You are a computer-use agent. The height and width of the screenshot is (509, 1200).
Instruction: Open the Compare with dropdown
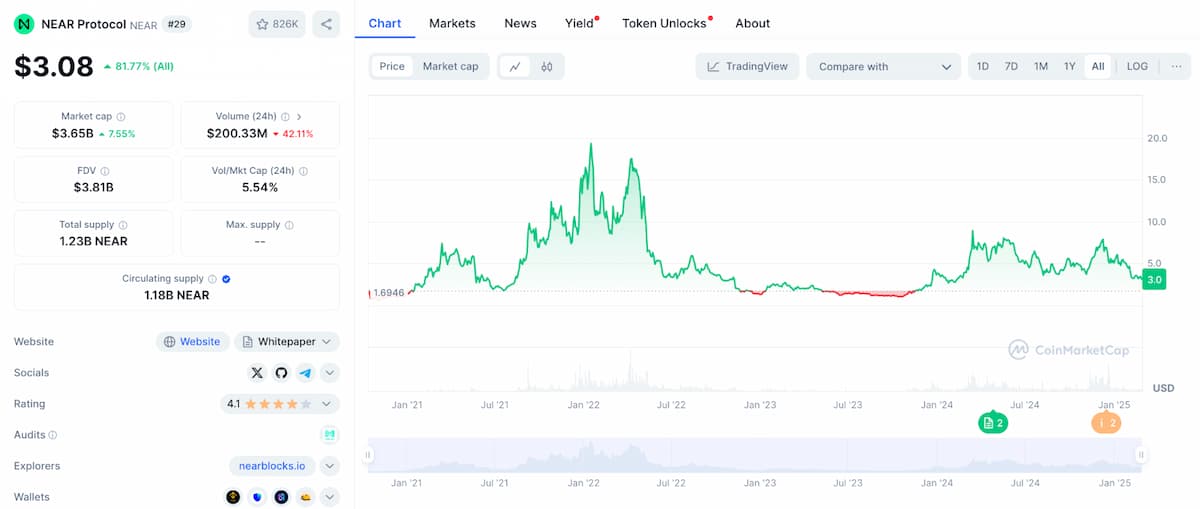point(884,67)
